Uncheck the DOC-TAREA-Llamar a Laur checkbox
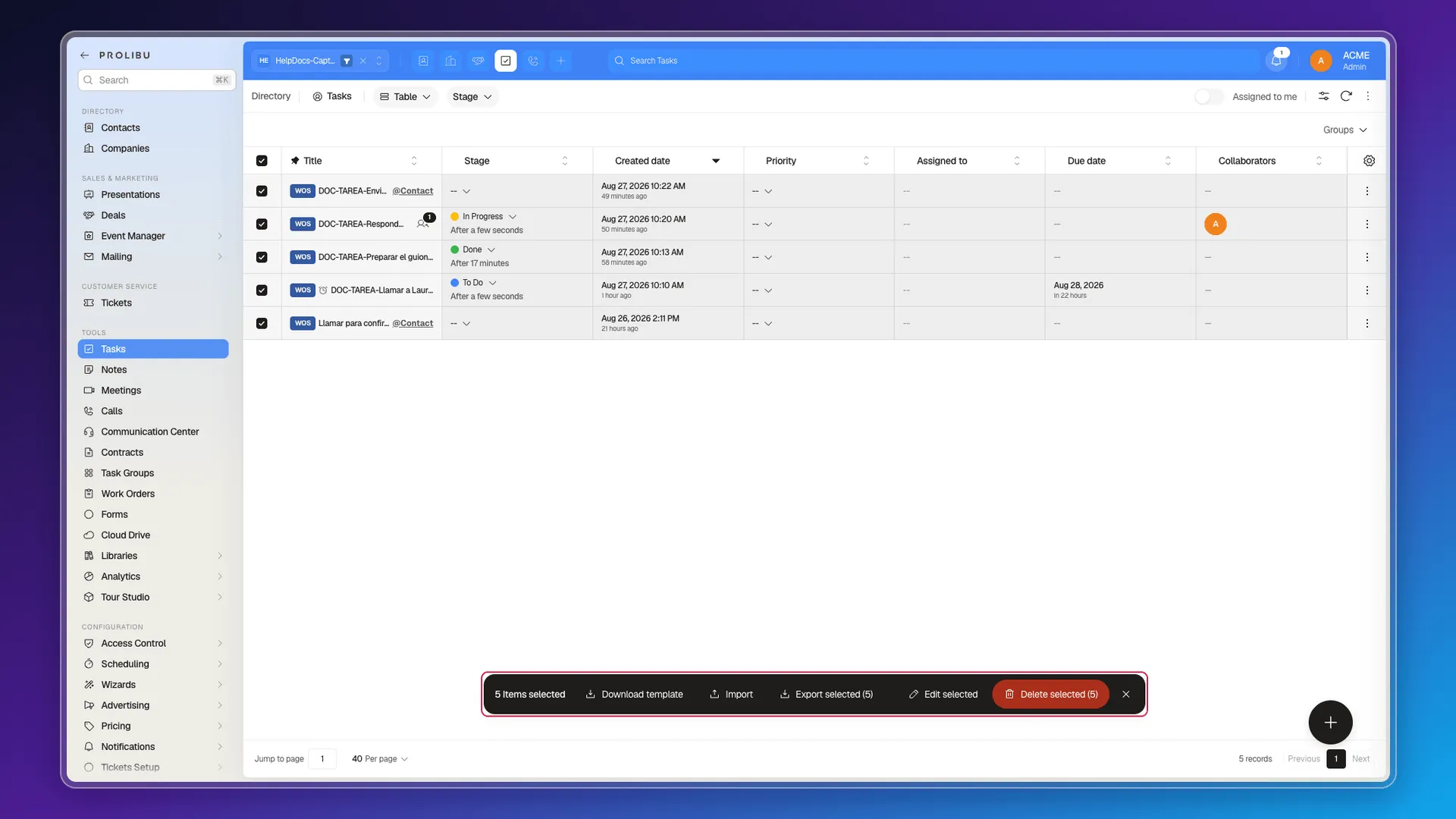1456x819 pixels. coord(262,290)
